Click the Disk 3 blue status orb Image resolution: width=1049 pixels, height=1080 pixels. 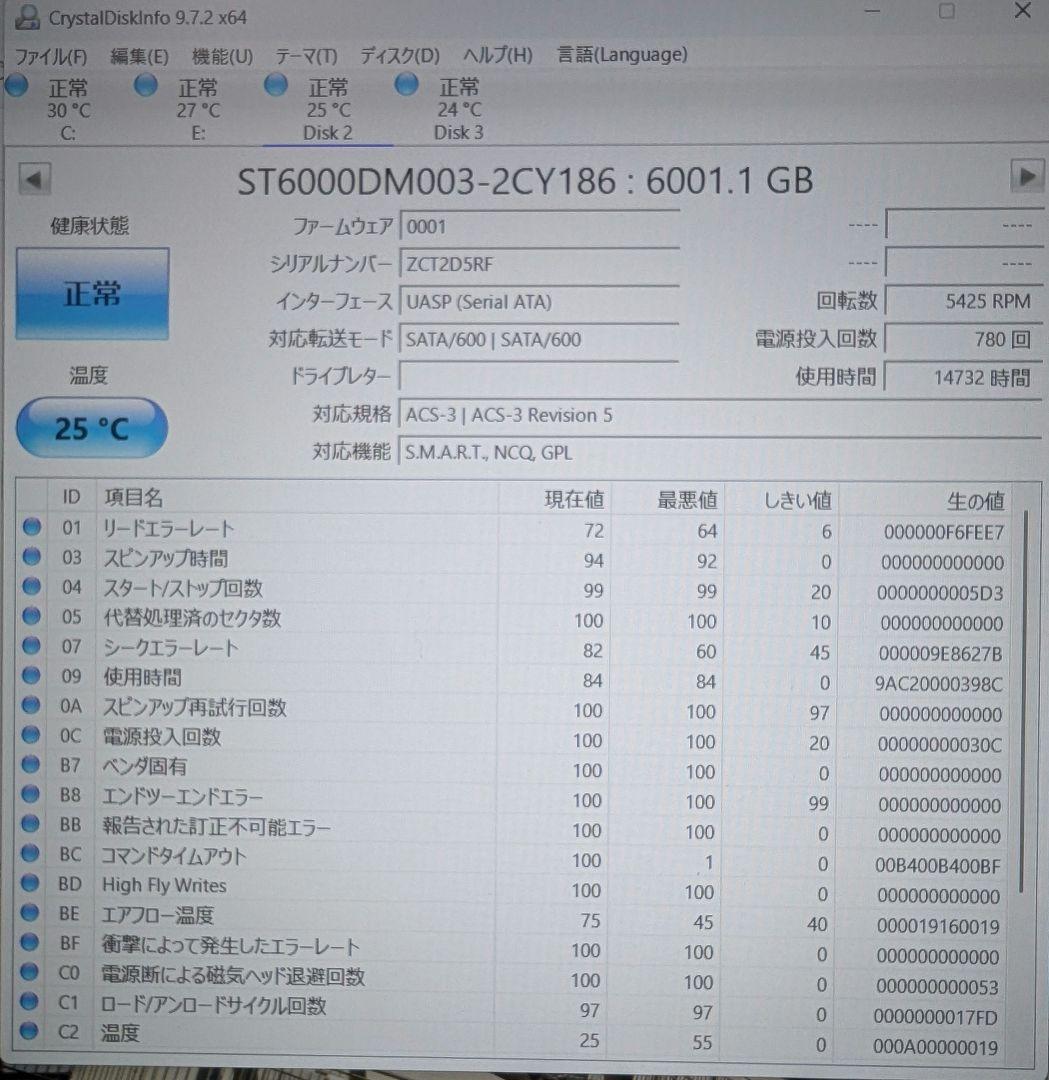click(x=406, y=85)
